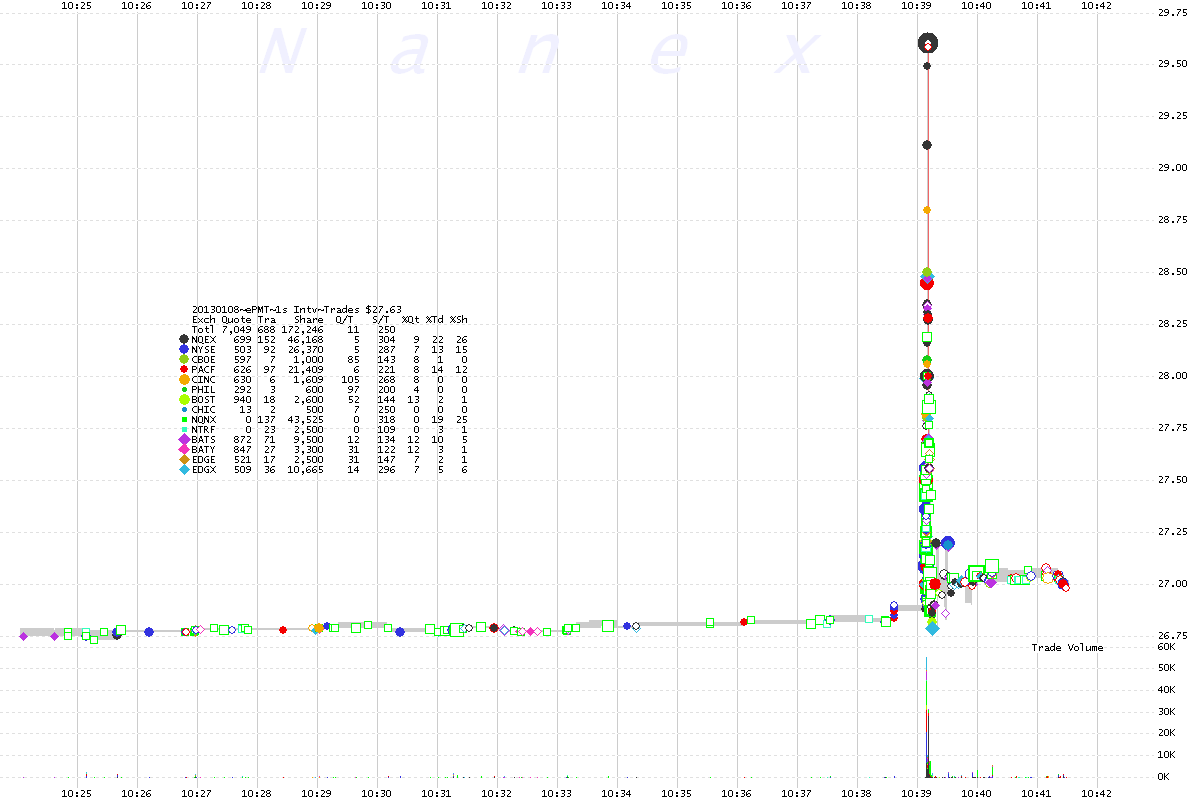Viewport: 1200px width, 800px height.
Task: Click the 28.50 price axis label
Action: click(1171, 272)
